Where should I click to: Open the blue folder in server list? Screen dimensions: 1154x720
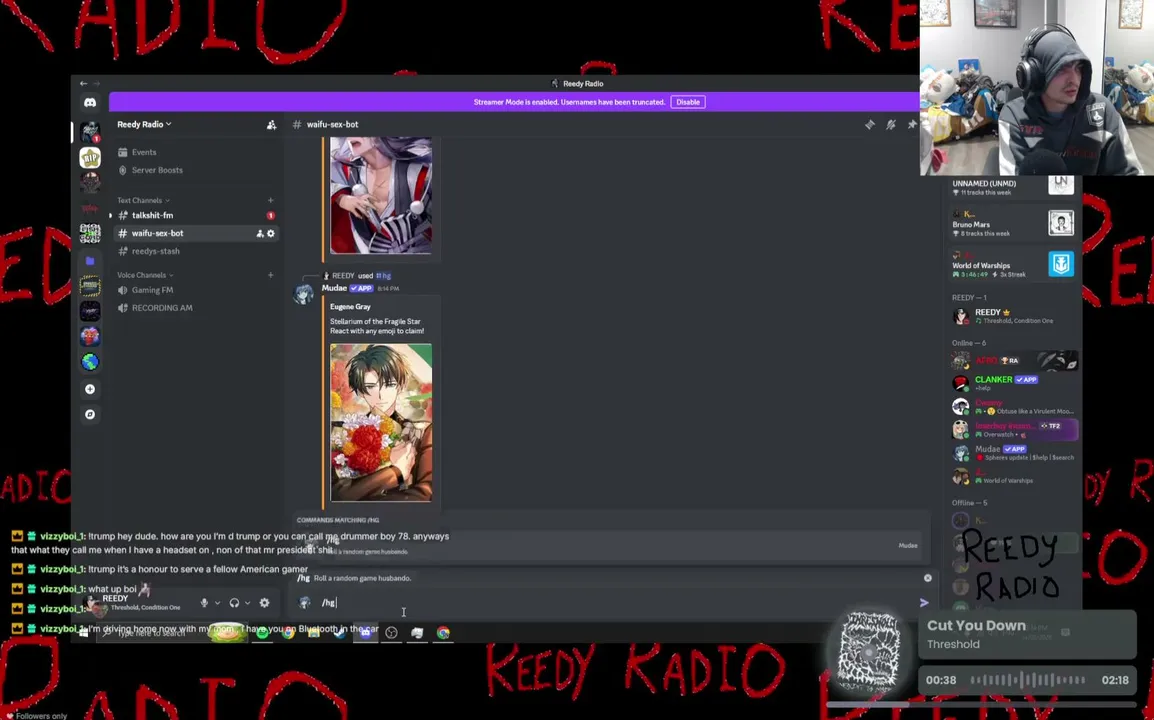[90, 261]
